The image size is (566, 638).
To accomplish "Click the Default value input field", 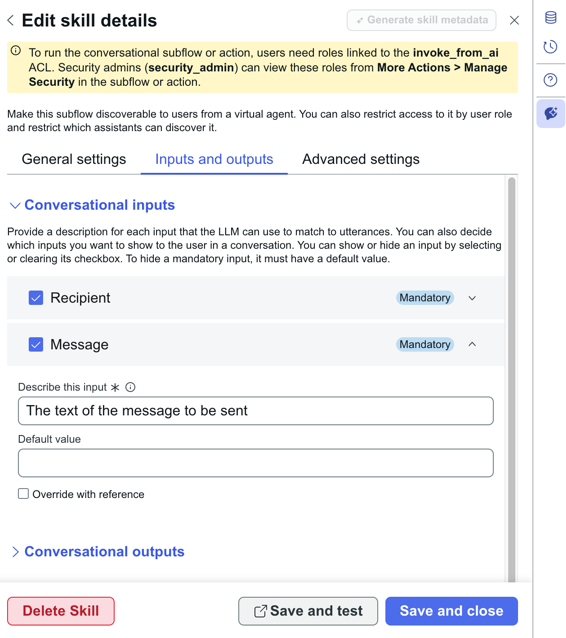I will coord(256,463).
